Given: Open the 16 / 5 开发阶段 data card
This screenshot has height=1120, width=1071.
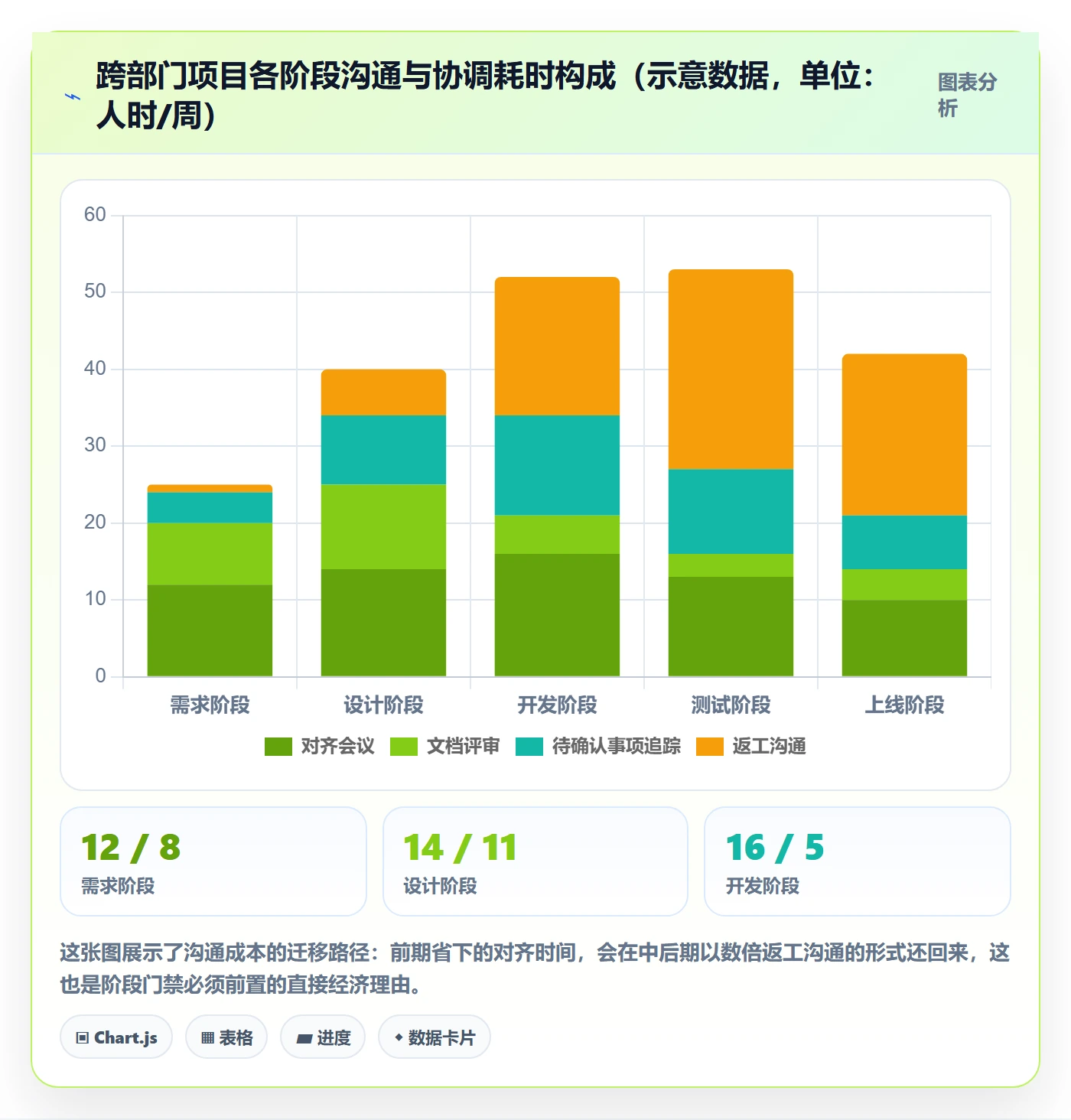Looking at the screenshot, I should 858,861.
